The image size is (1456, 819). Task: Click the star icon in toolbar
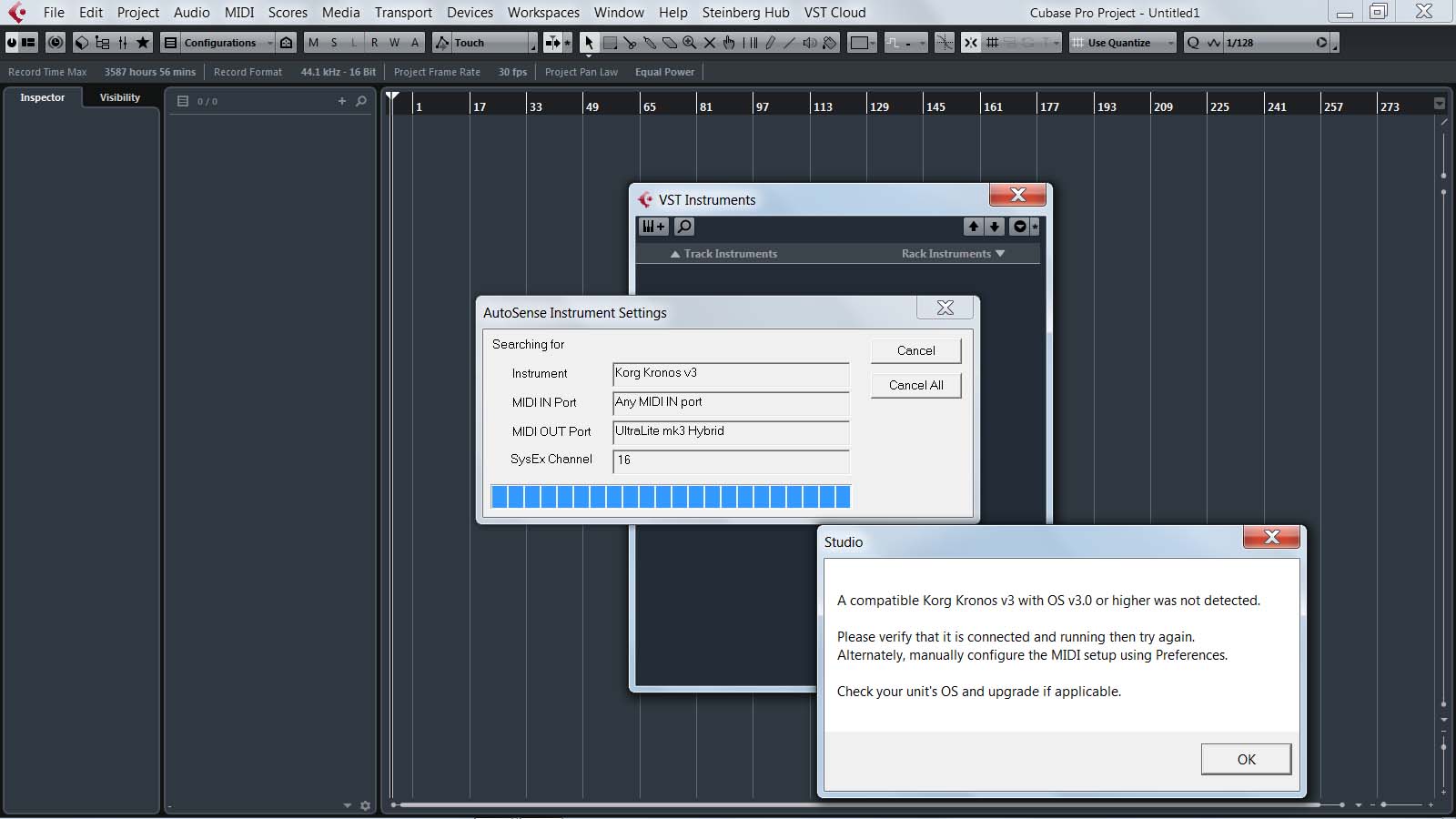(x=143, y=43)
